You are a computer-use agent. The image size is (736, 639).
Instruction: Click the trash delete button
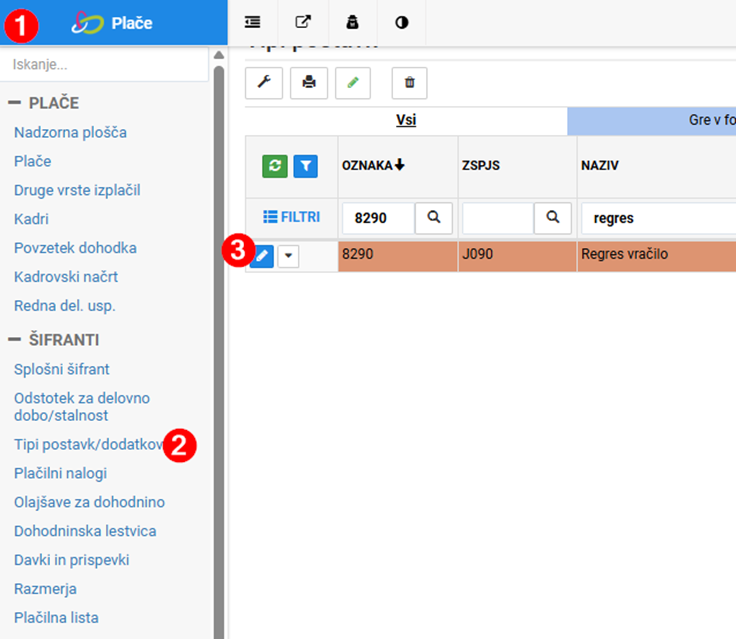[409, 83]
